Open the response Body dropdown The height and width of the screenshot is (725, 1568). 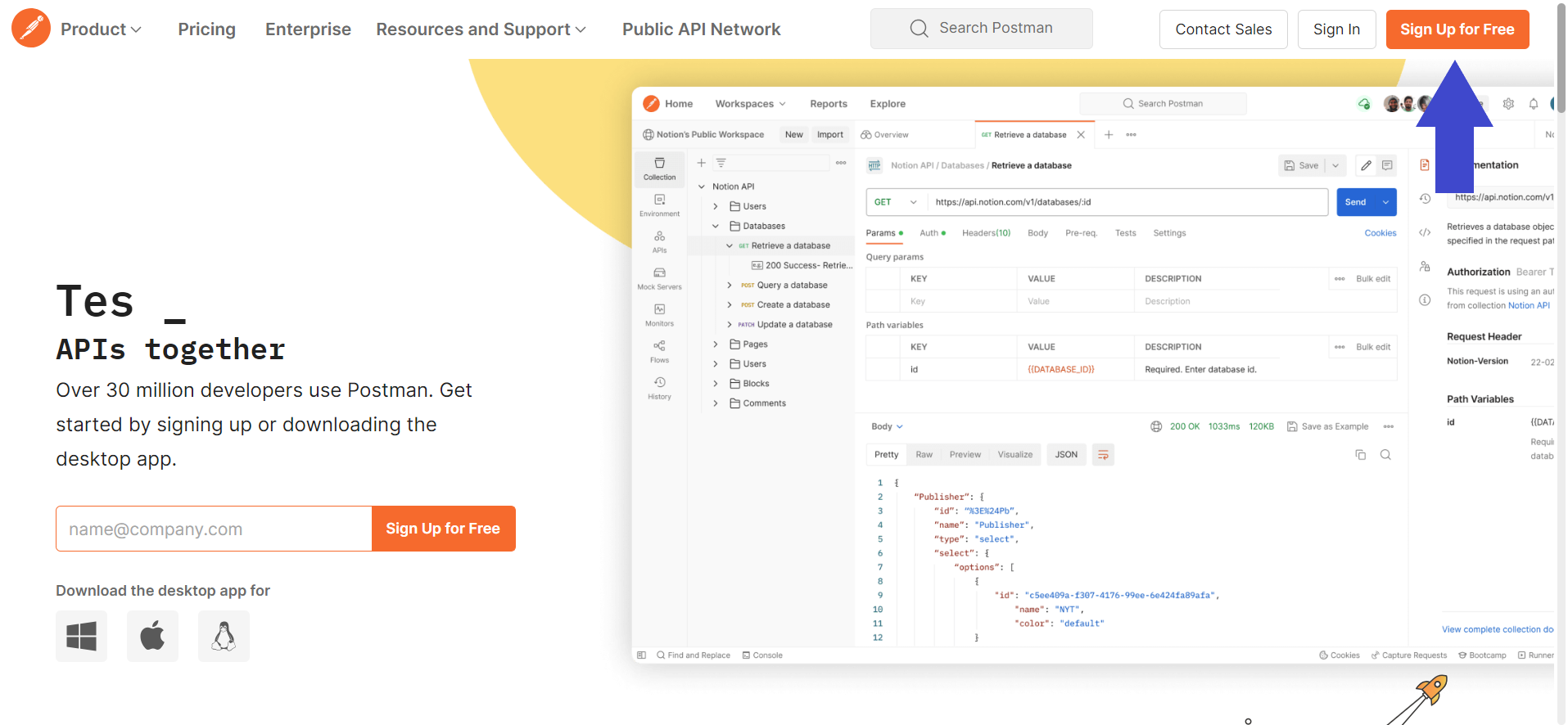tap(887, 426)
